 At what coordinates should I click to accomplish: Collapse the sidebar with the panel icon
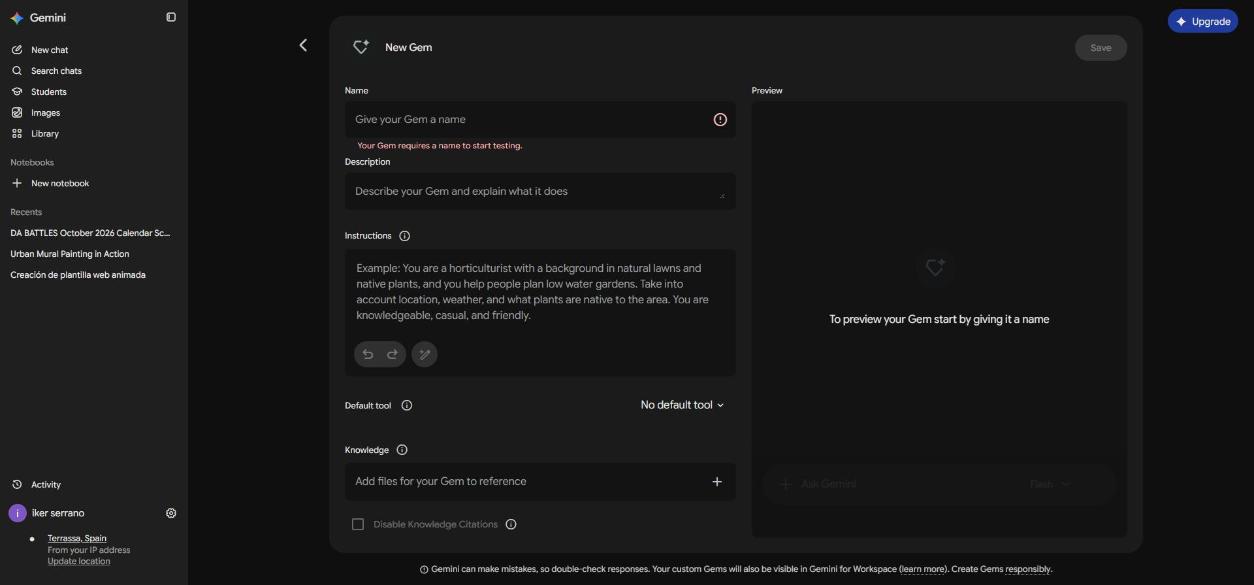coord(171,17)
